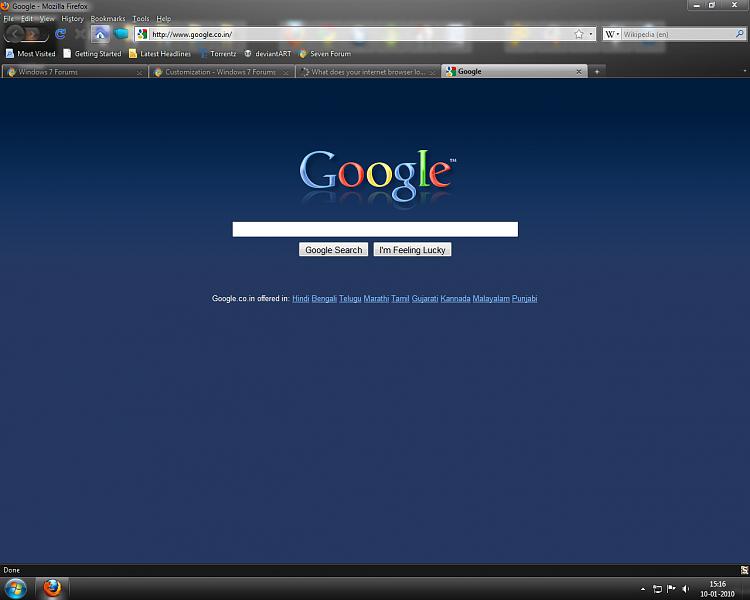Click inside the Wikipedia (en) search field
This screenshot has width=750, height=600.
678,34
